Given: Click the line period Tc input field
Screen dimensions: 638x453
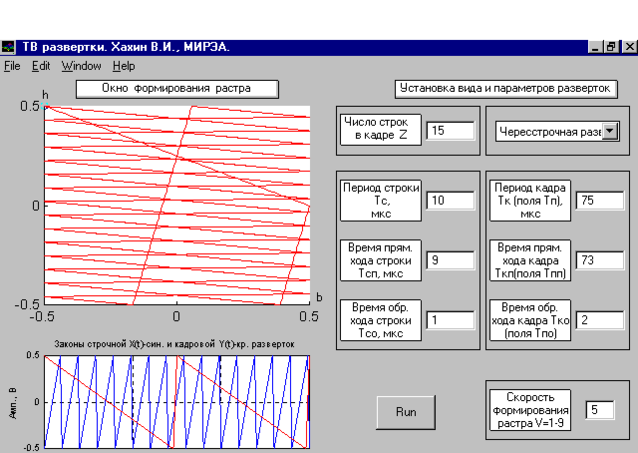Looking at the screenshot, I should (x=449, y=200).
